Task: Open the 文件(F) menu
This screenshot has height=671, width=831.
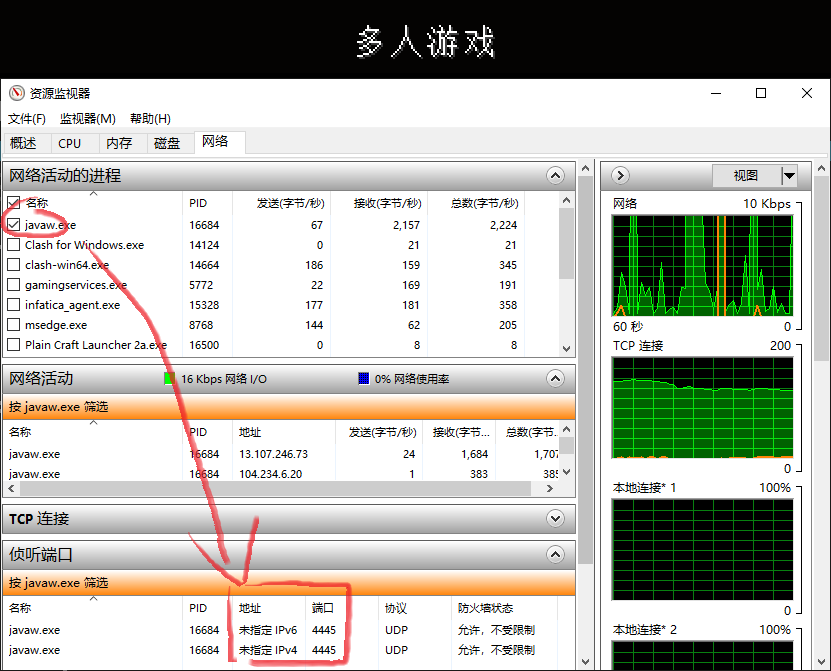Action: [x=27, y=119]
